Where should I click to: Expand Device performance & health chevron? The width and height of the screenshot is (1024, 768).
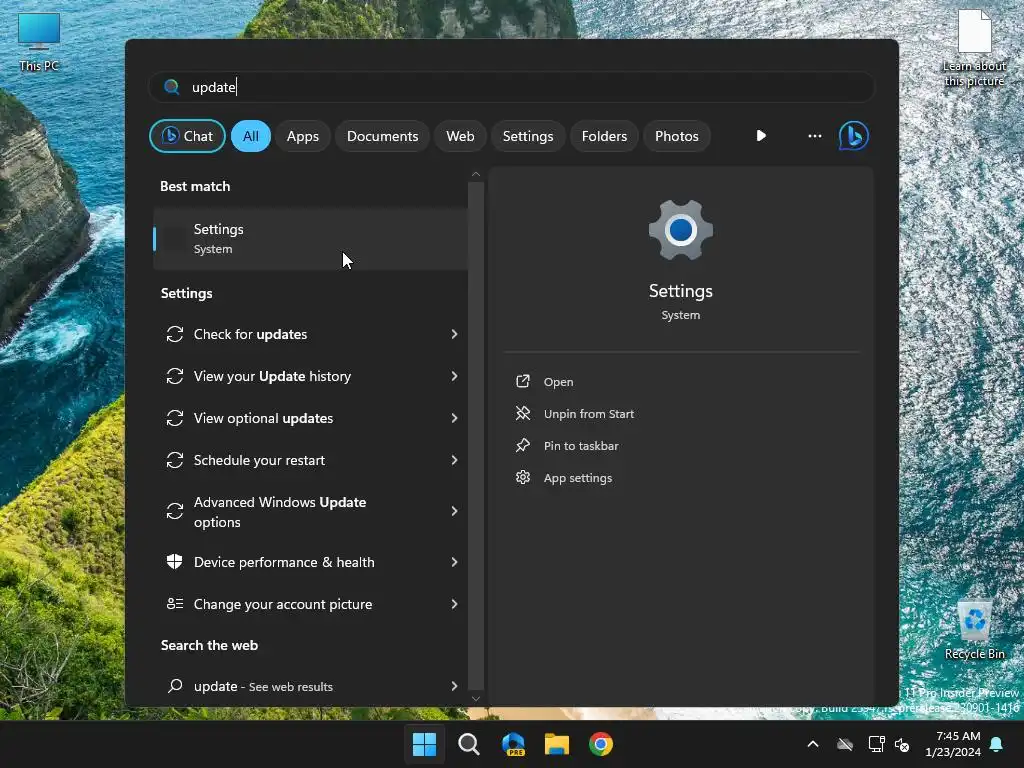[454, 562]
